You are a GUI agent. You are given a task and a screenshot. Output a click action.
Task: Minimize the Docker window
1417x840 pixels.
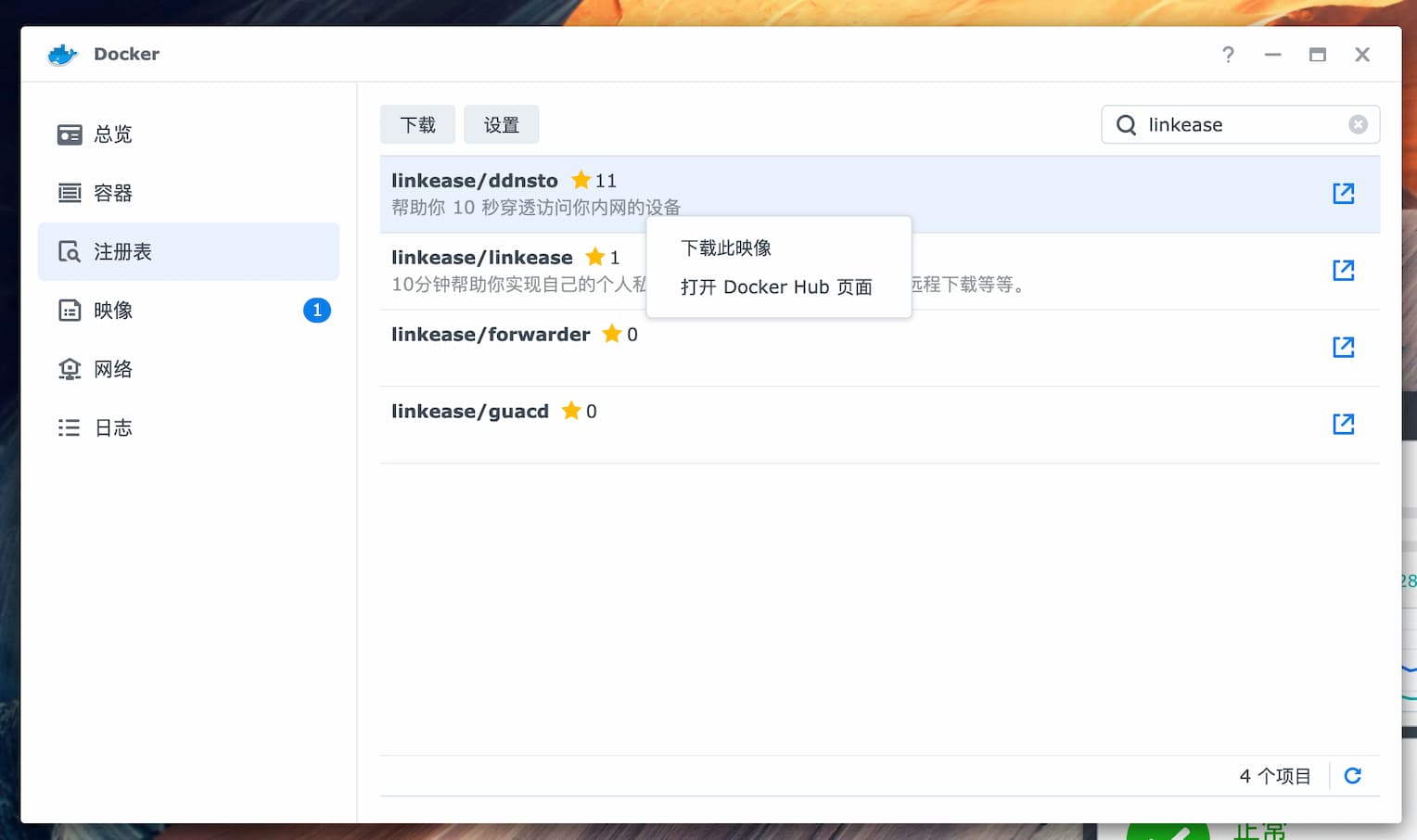tap(1272, 55)
